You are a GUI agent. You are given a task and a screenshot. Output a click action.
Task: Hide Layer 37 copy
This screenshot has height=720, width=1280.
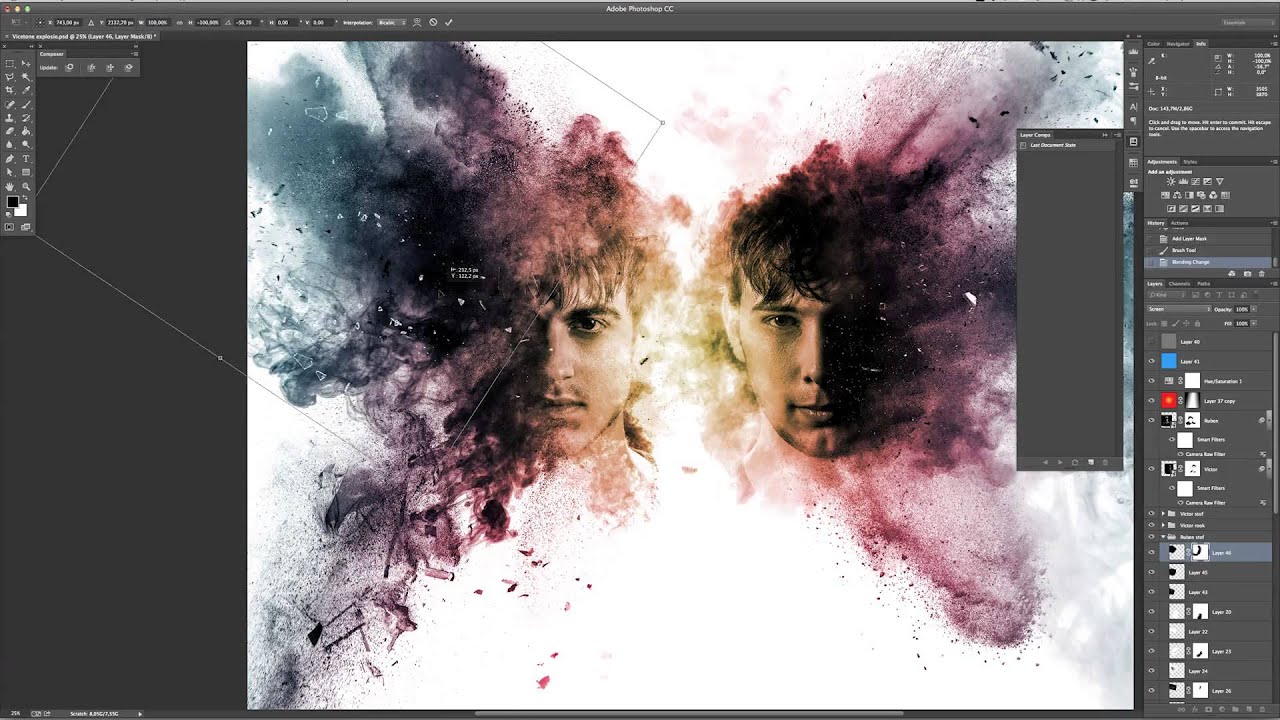[1151, 400]
